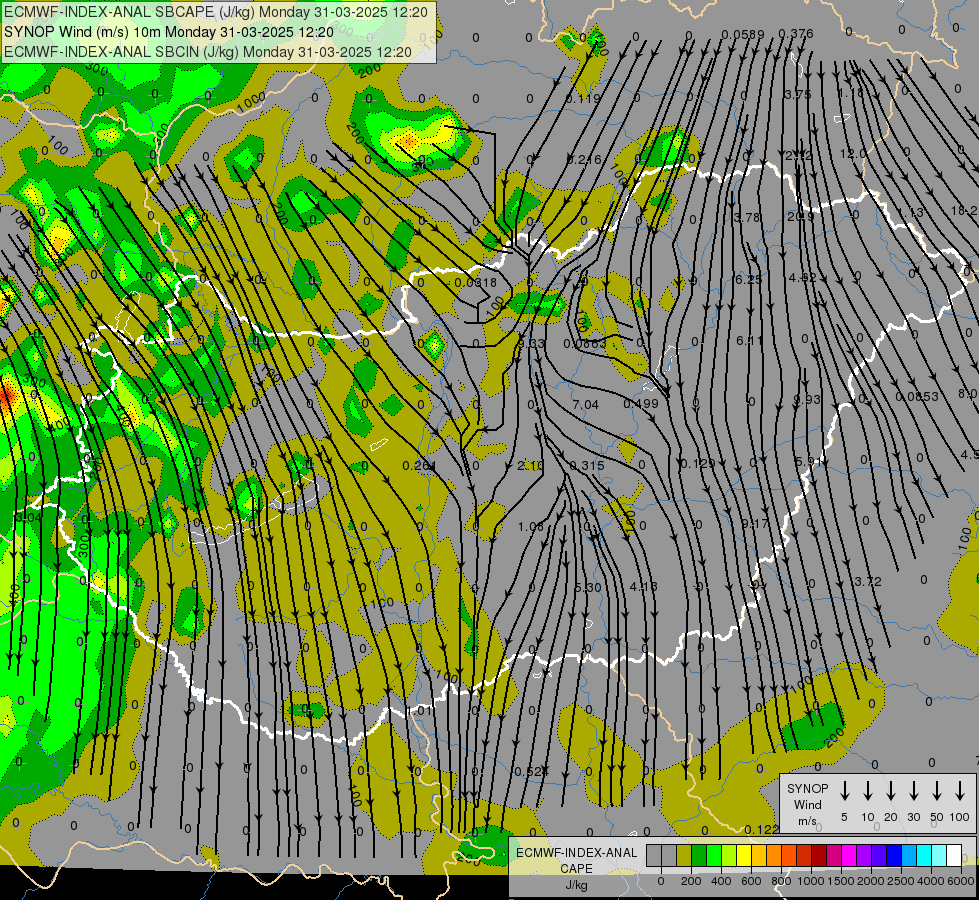Click the 0.0589 value near the top edge

click(742, 34)
